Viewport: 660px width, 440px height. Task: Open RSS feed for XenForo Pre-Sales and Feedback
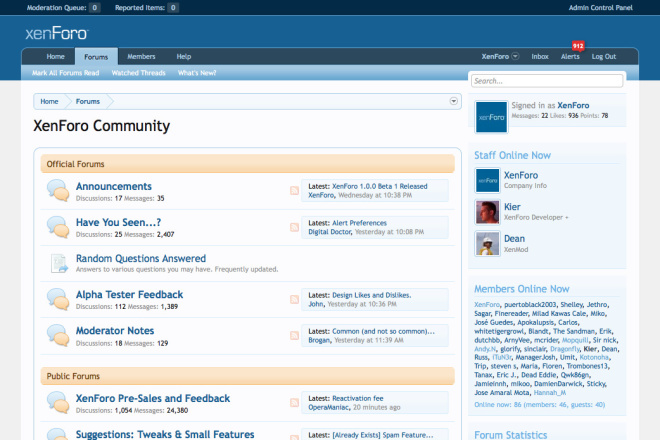295,403
